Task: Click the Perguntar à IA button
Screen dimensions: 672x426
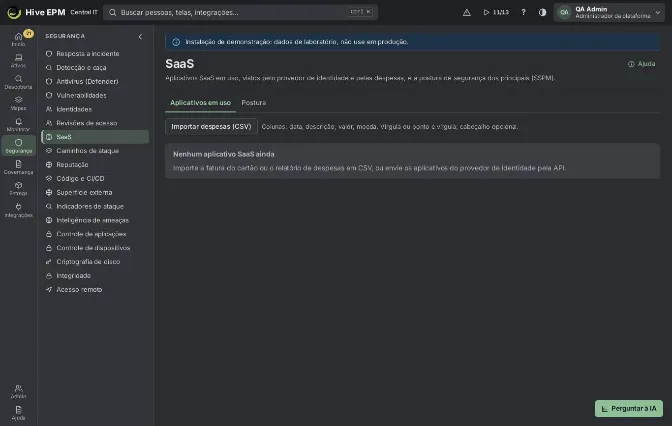Action: (x=629, y=408)
